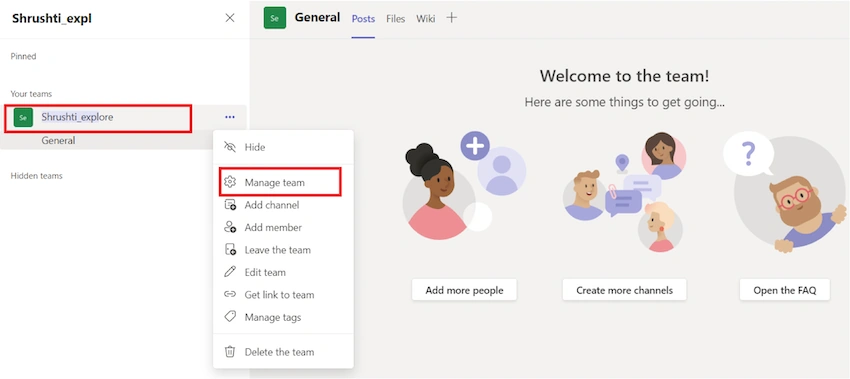Click the Your teams section label

31,94
